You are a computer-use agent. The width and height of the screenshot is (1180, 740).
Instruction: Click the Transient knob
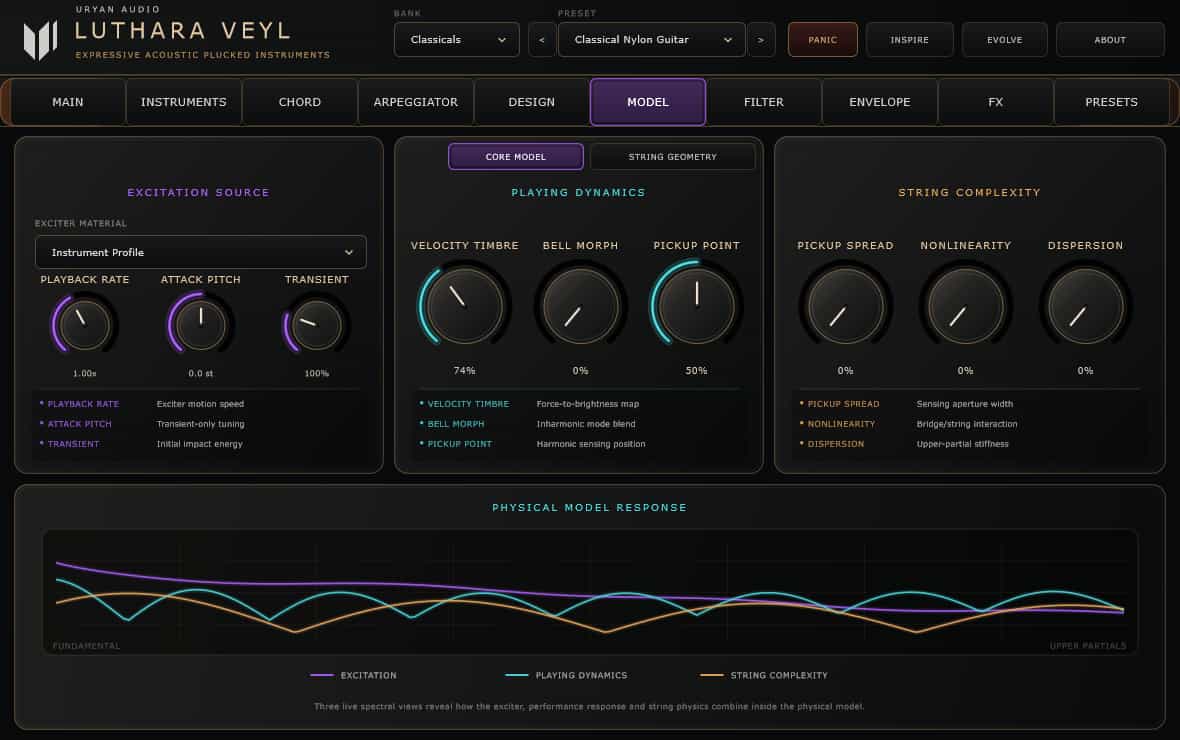tap(317, 325)
